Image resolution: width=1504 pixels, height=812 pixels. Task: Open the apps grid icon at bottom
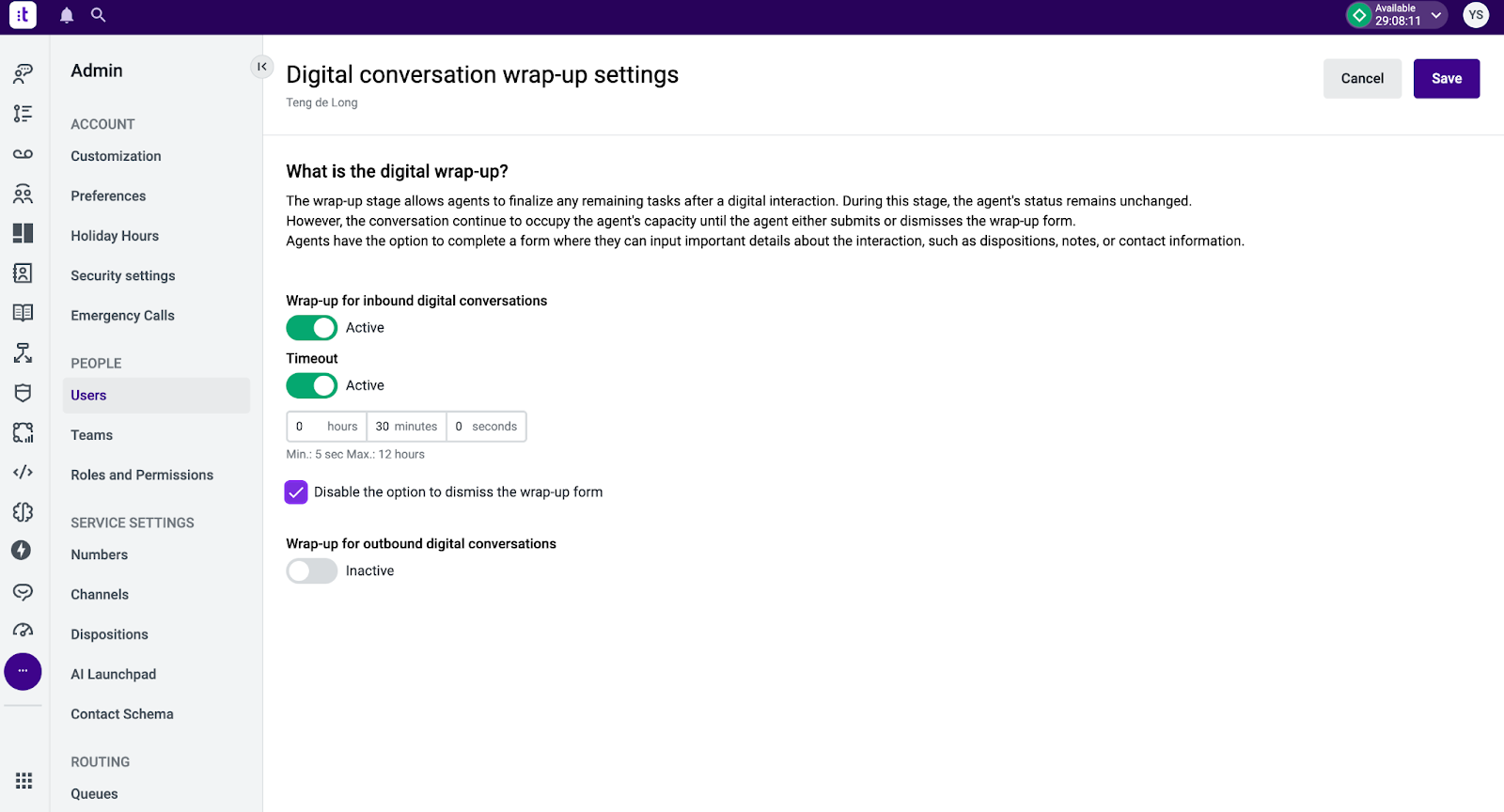pos(23,781)
